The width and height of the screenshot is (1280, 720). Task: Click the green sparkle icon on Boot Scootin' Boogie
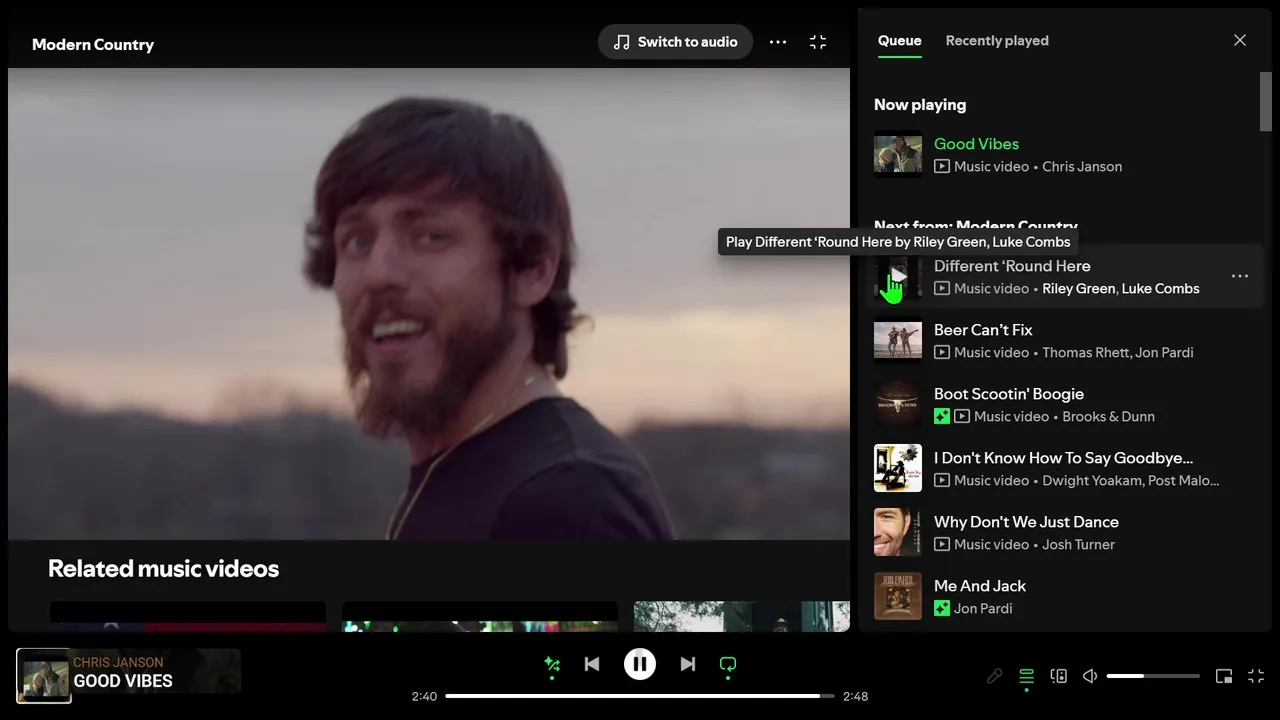[942, 416]
